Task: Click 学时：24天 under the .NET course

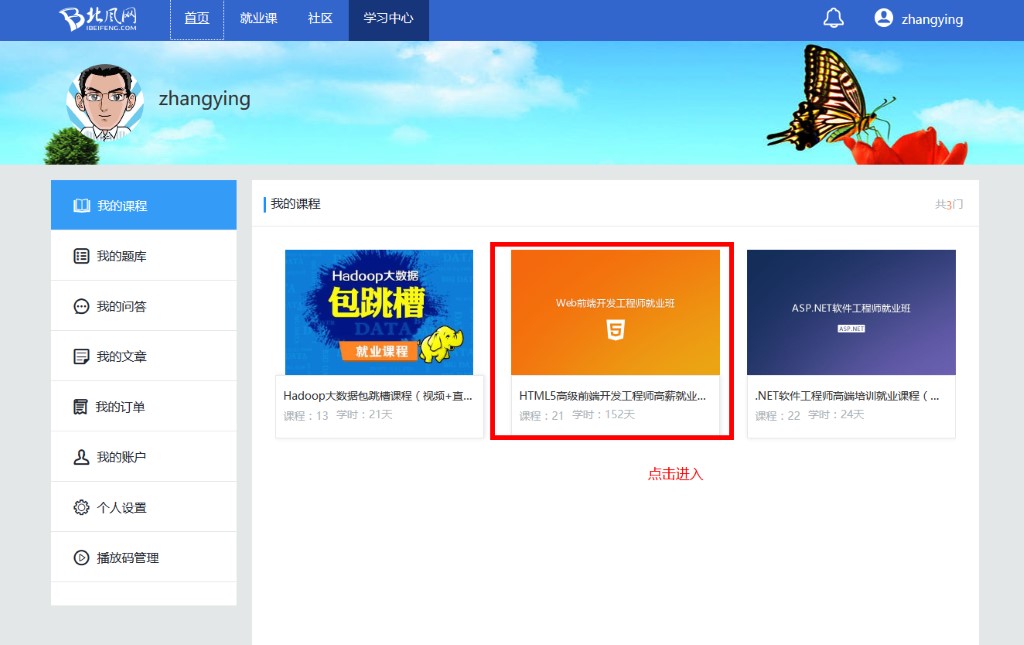Action: [x=836, y=415]
